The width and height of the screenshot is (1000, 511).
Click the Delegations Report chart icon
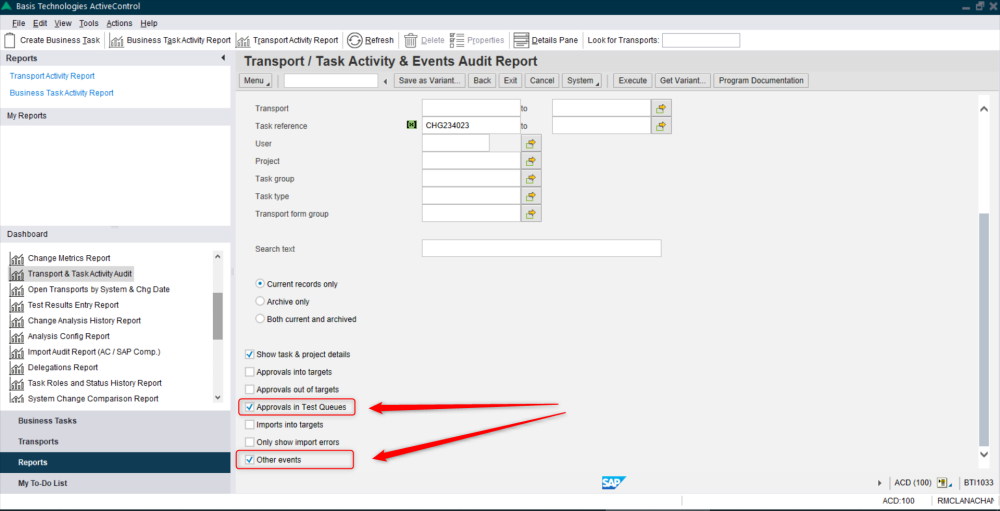17,367
